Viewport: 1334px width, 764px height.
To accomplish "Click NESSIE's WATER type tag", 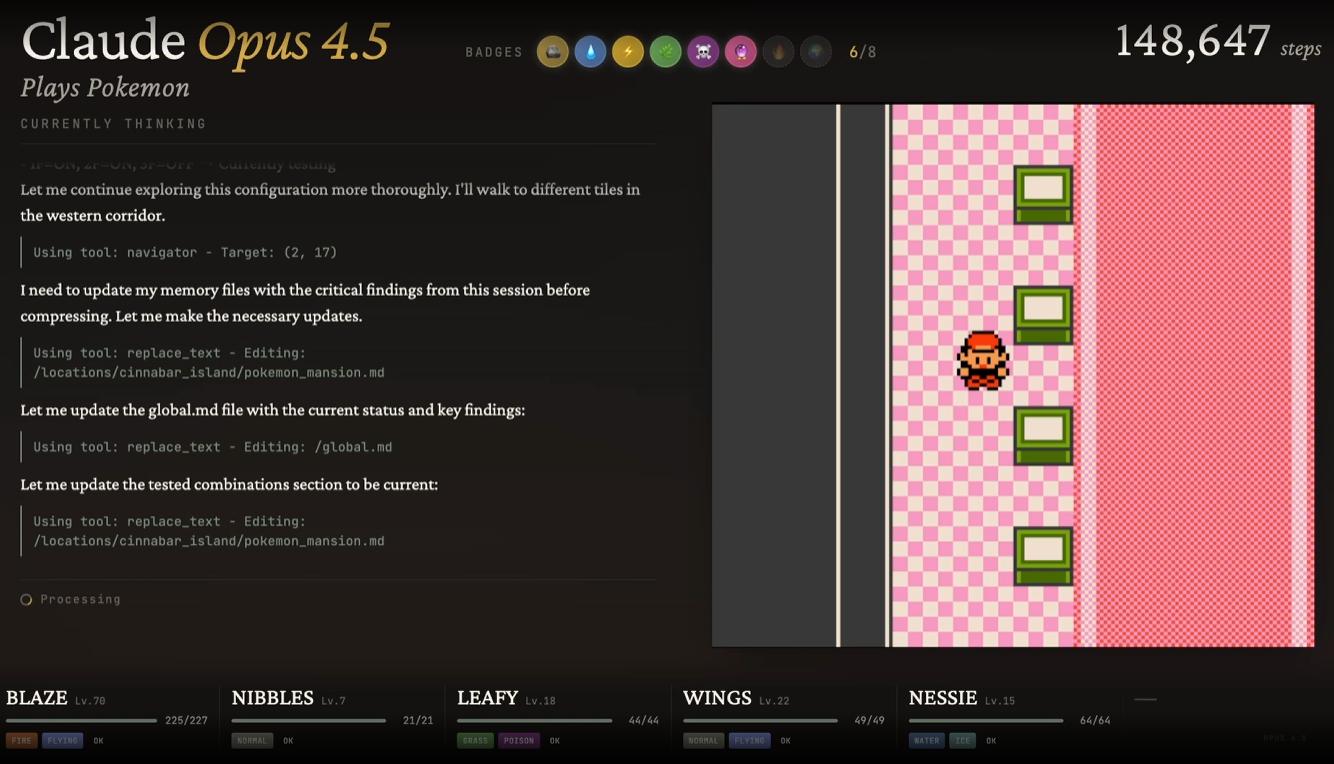I will tap(926, 741).
